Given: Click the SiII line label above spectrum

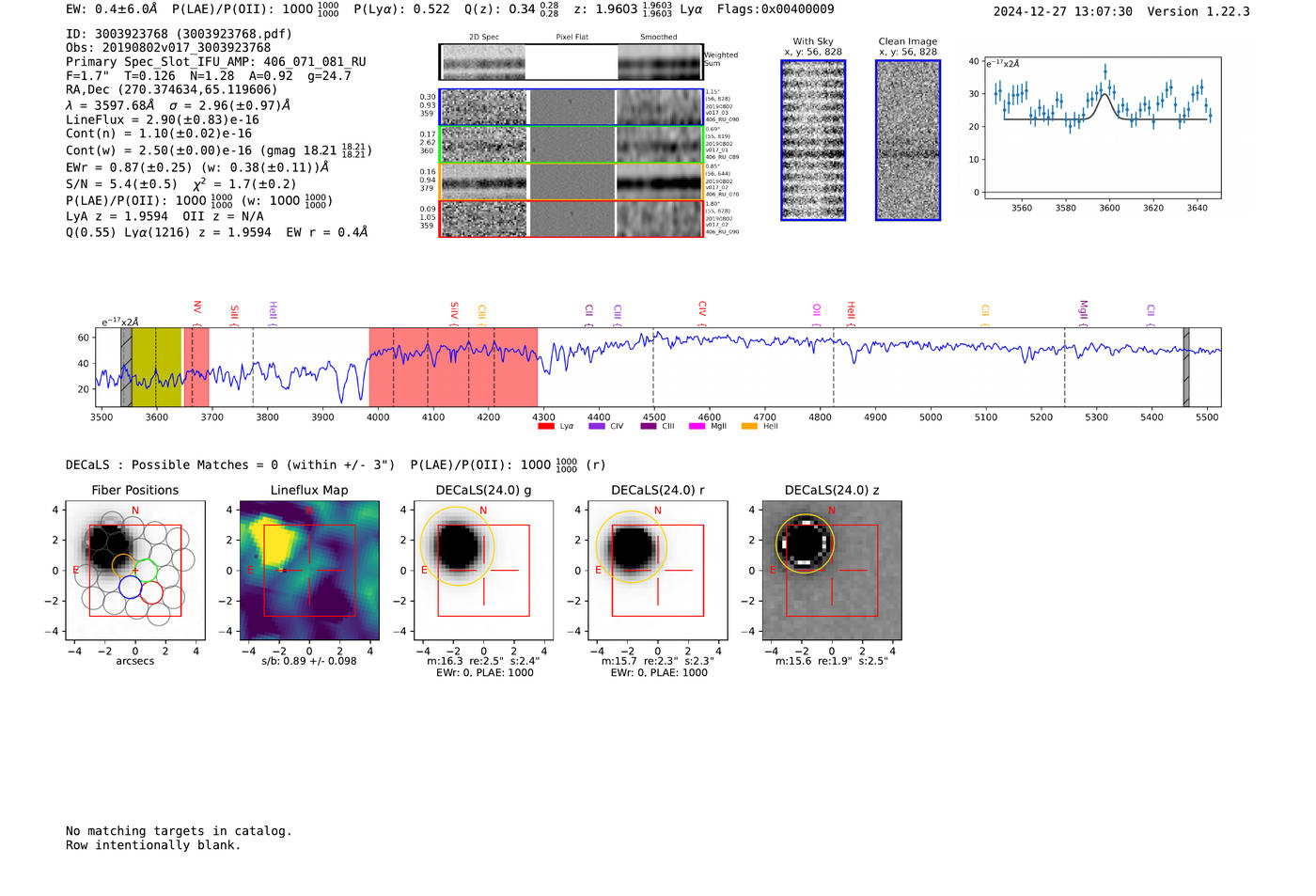Looking at the screenshot, I should 235,312.
